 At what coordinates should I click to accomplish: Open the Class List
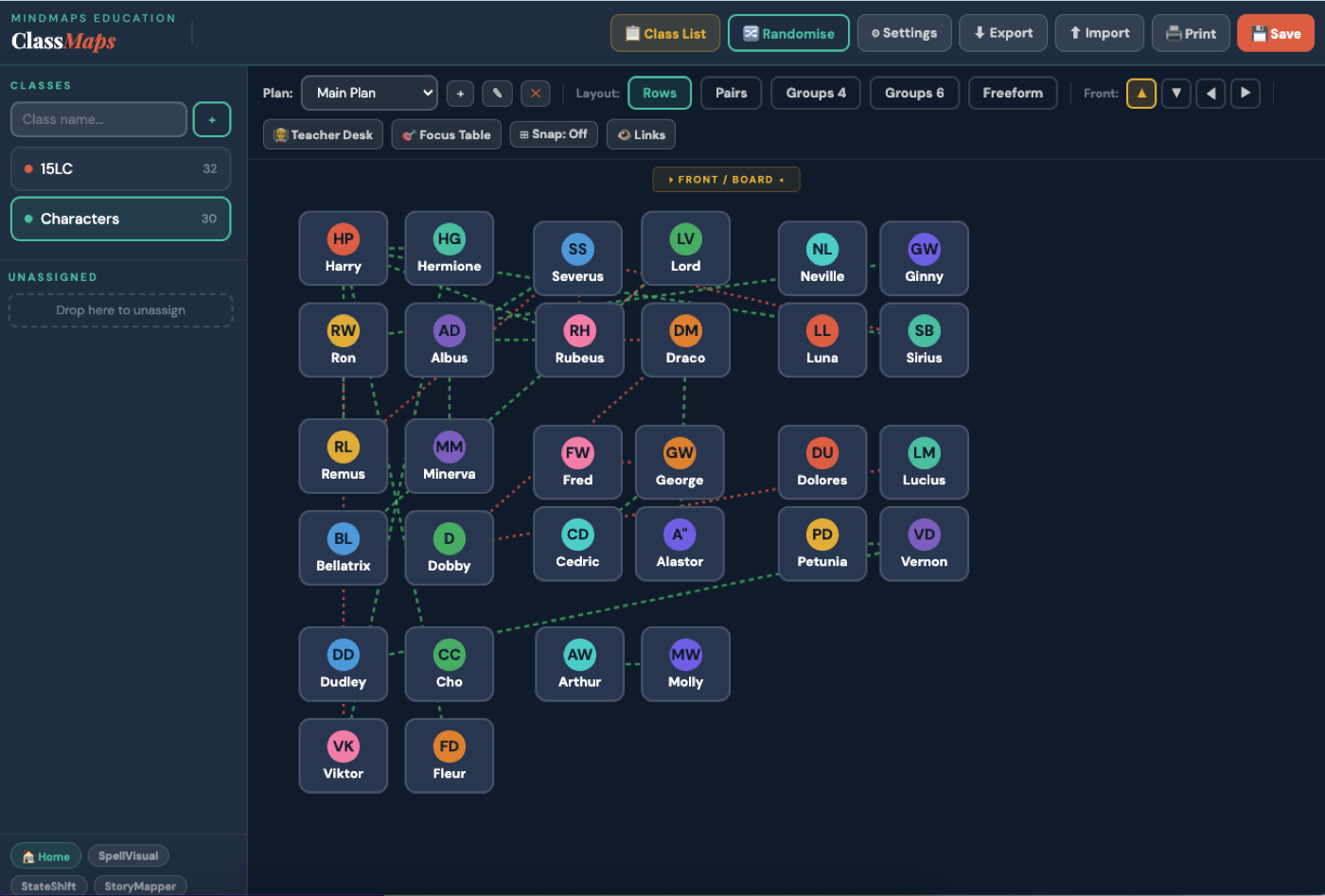(x=665, y=33)
